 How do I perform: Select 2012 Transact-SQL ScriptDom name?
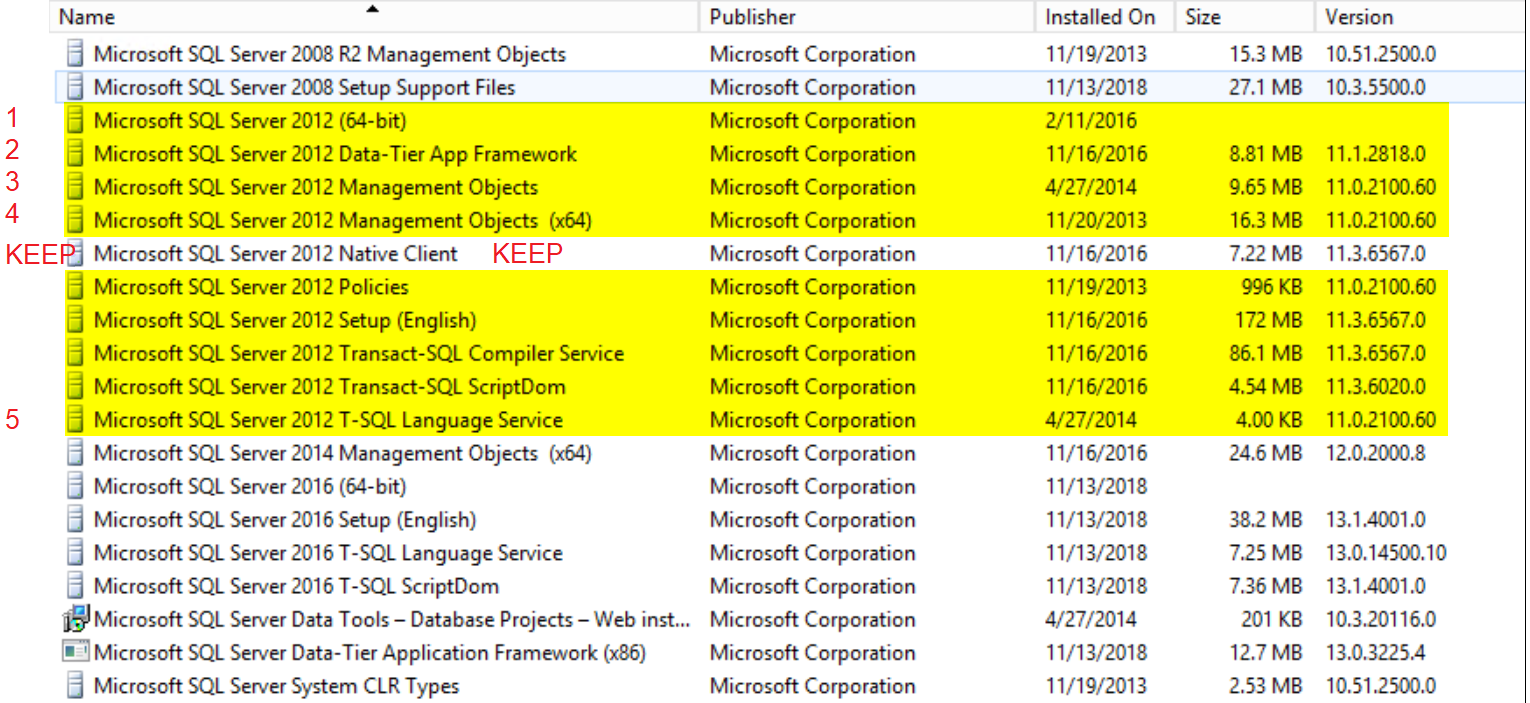(x=330, y=386)
